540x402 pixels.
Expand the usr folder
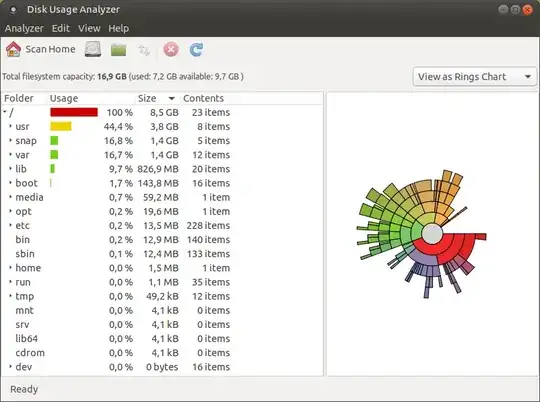(x=11, y=126)
